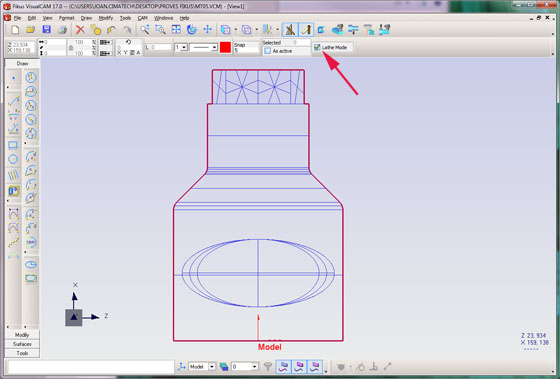Open the CAM menu
The height and width of the screenshot is (379, 560).
(142, 18)
